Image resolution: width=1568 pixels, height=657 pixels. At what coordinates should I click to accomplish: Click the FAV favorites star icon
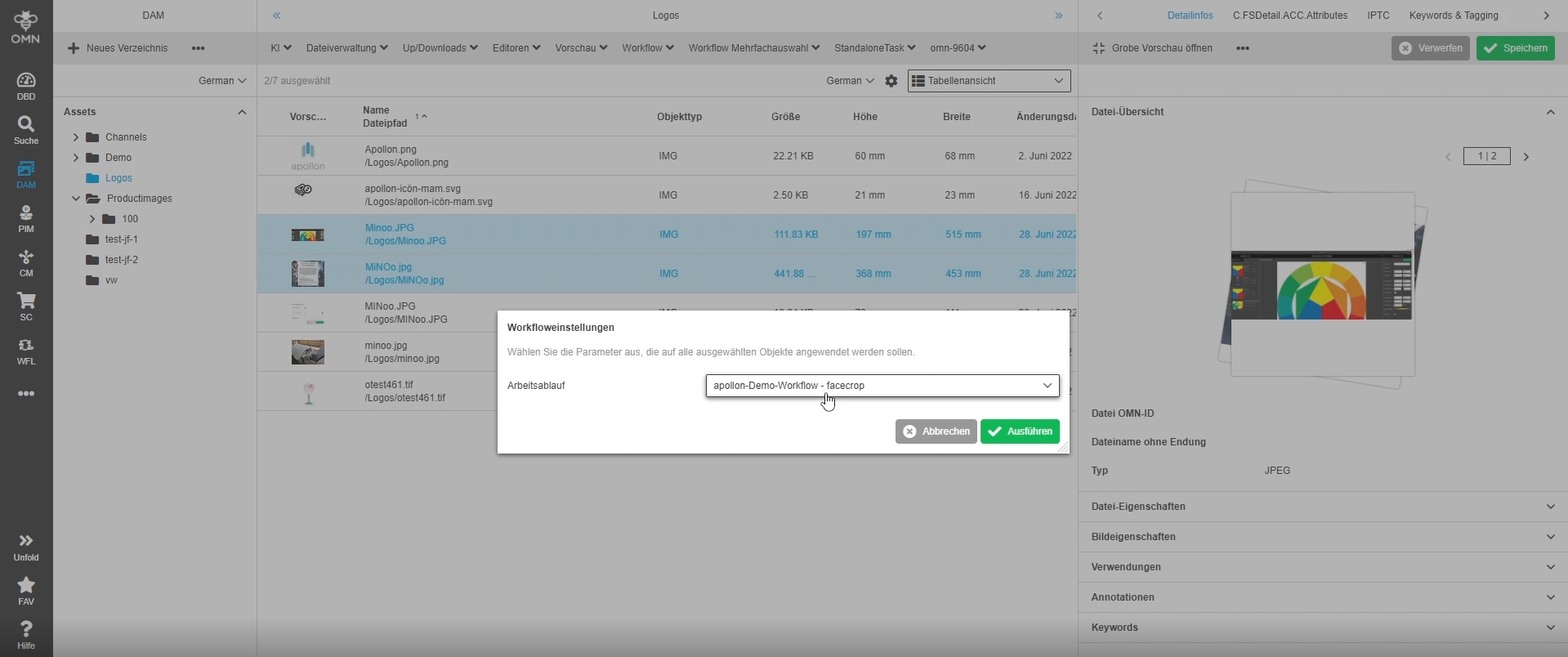pos(26,591)
